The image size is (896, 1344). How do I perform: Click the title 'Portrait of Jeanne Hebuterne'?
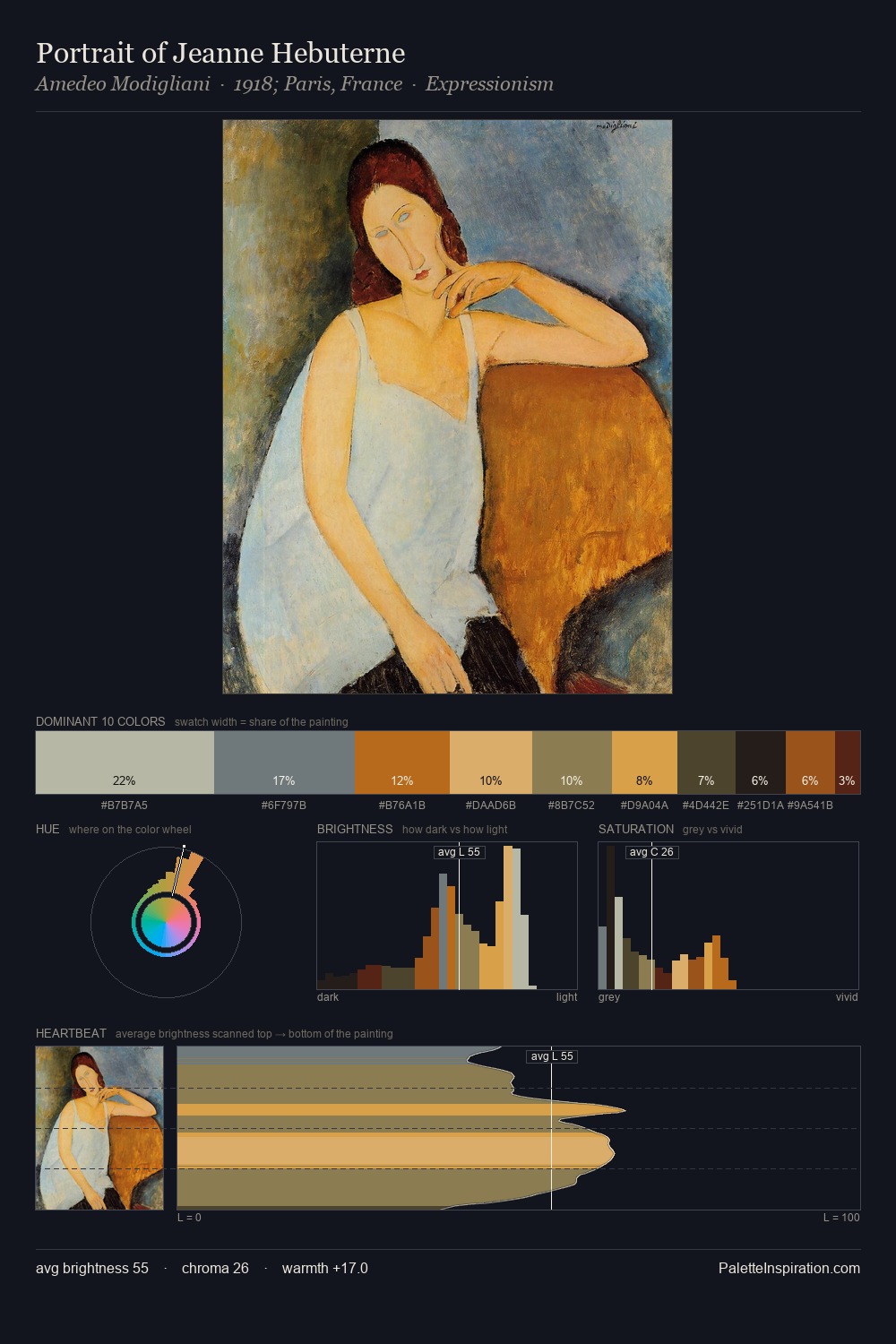coord(220,53)
